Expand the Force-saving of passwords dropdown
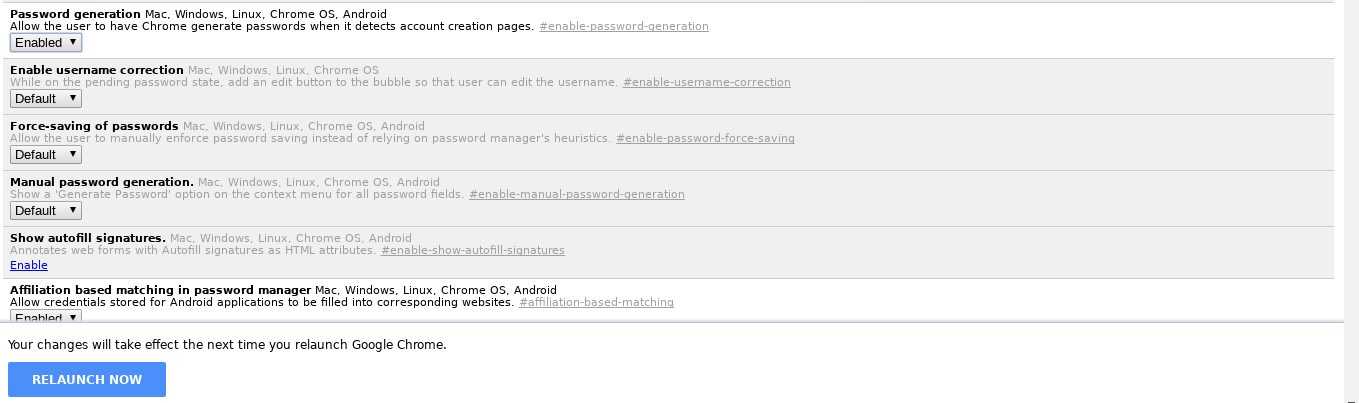 [x=46, y=155]
